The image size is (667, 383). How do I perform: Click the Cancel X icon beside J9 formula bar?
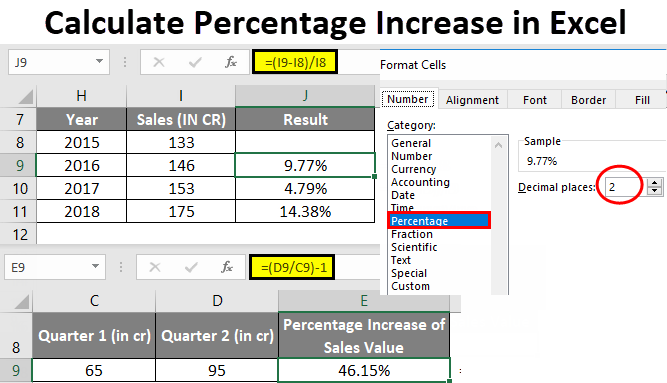click(x=159, y=62)
